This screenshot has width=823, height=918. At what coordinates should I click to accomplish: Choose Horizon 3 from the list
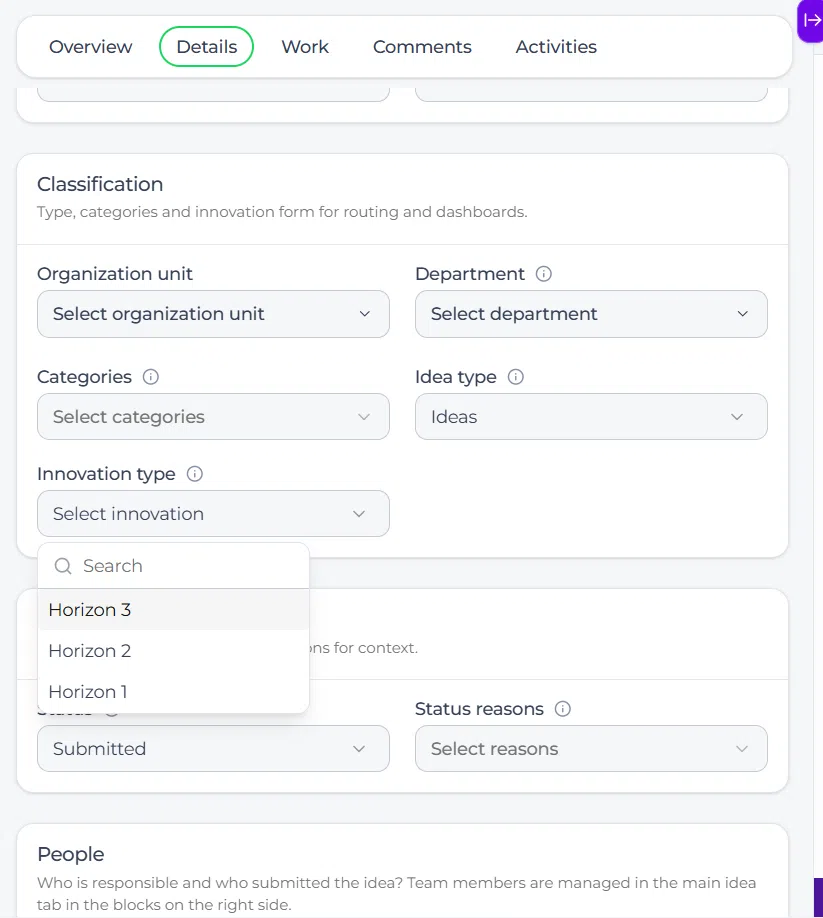click(173, 609)
